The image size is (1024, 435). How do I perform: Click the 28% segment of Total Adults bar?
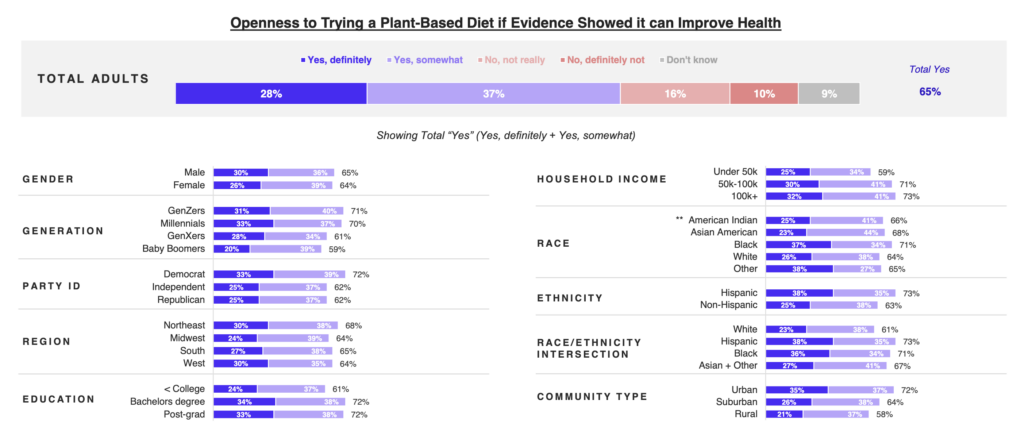(271, 93)
